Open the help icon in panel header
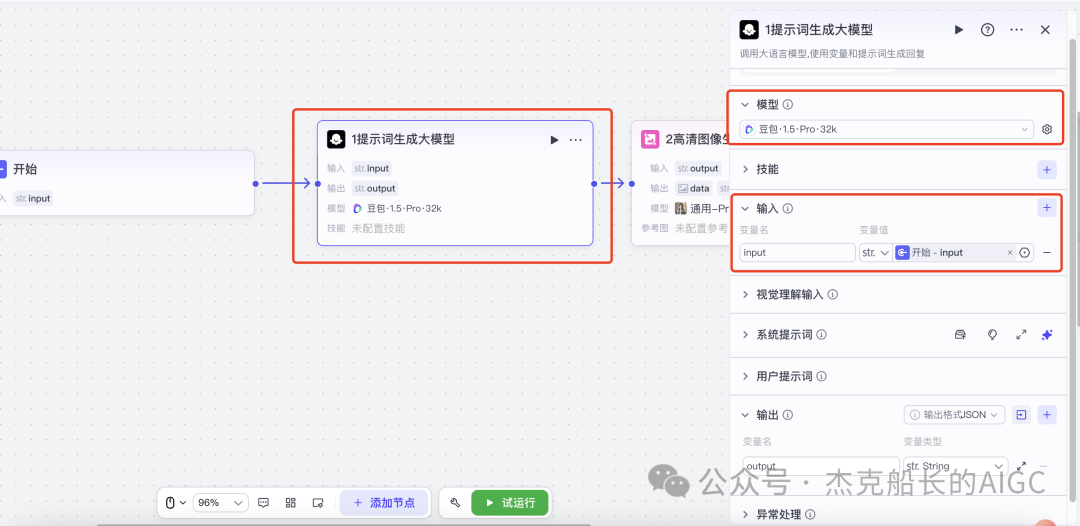The width and height of the screenshot is (1080, 526). 988,30
